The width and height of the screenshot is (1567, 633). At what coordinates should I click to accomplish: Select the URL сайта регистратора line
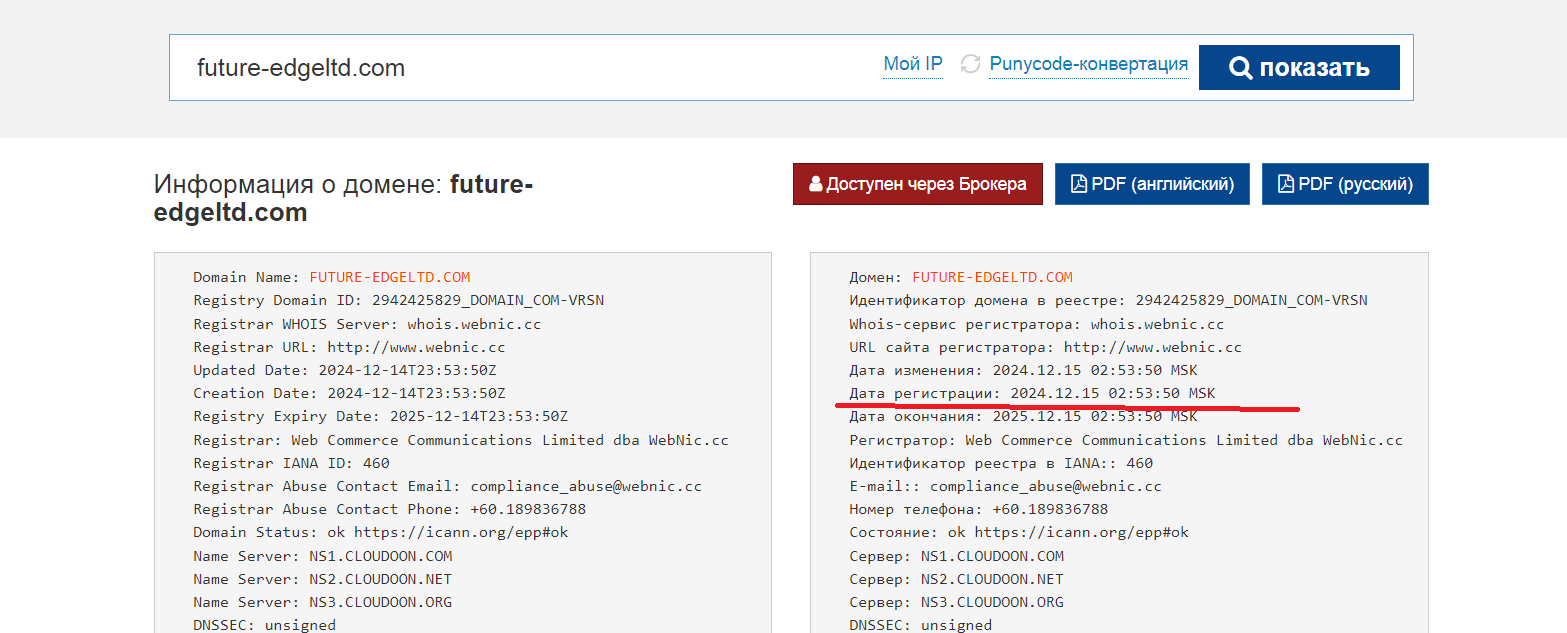click(x=1045, y=347)
